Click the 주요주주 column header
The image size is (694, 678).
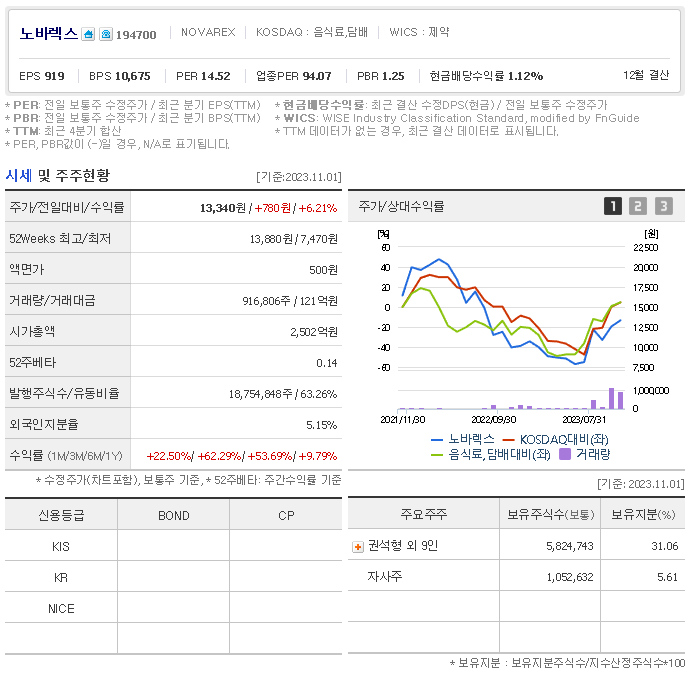[x=424, y=514]
